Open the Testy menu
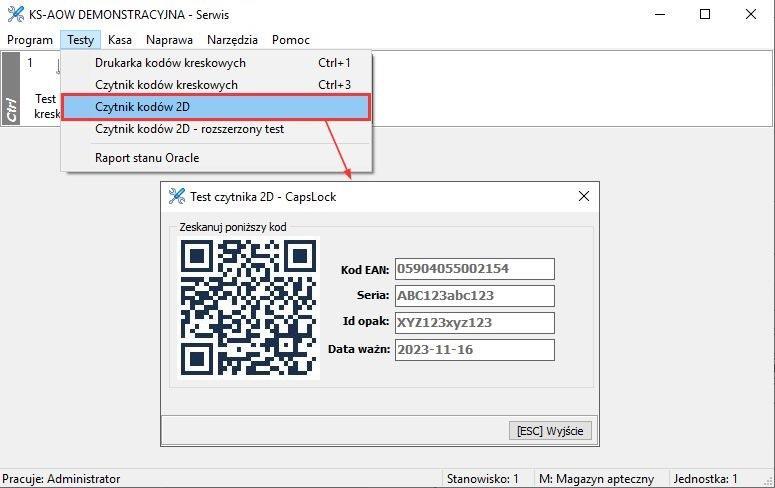The width and height of the screenshot is (775, 488). point(81,40)
